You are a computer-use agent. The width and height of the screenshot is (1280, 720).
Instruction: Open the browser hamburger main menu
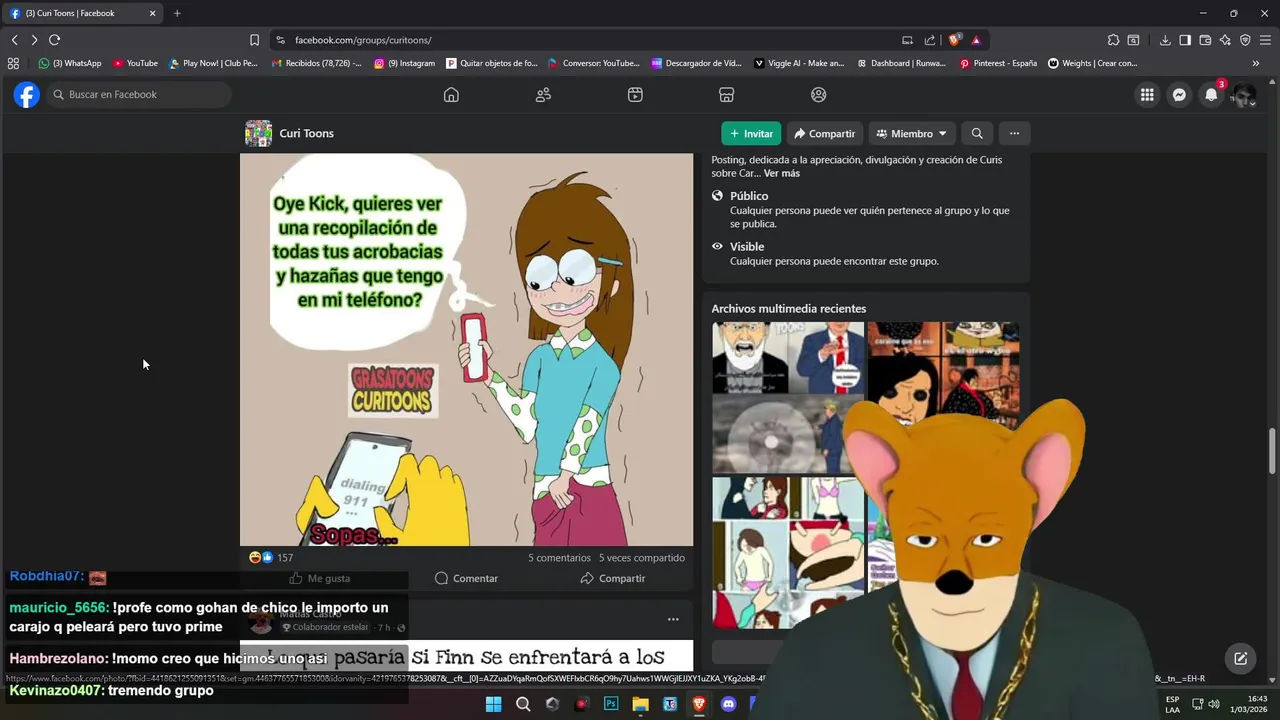point(1265,40)
